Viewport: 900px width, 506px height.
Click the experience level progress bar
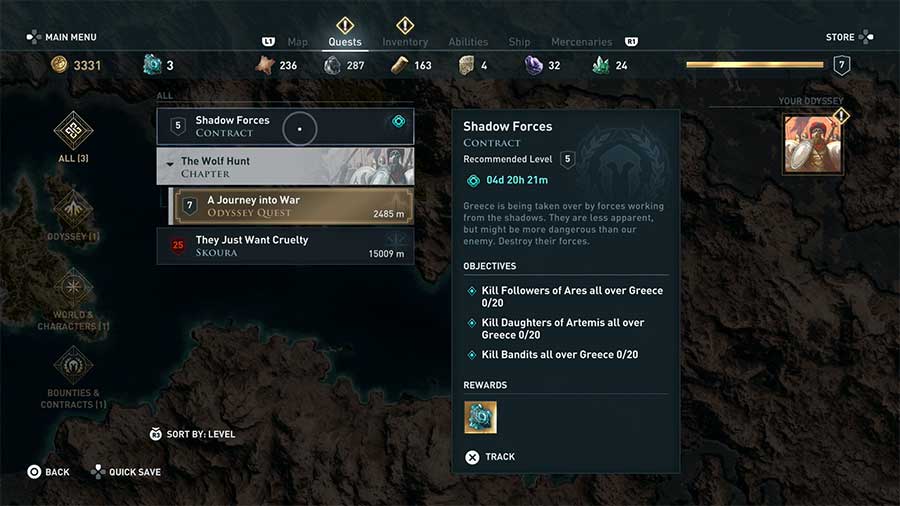coord(755,65)
